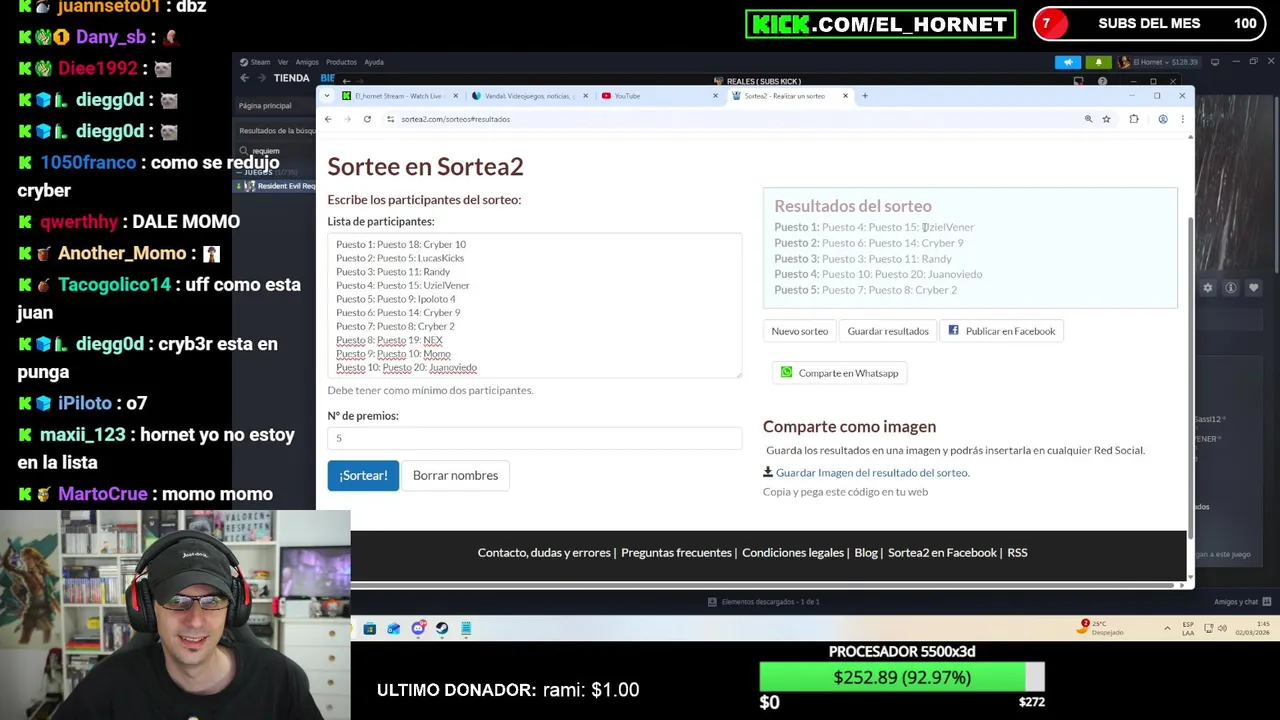The width and height of the screenshot is (1280, 720).
Task: Open weather widget 25°C Despejado
Action: pyautogui.click(x=1102, y=628)
